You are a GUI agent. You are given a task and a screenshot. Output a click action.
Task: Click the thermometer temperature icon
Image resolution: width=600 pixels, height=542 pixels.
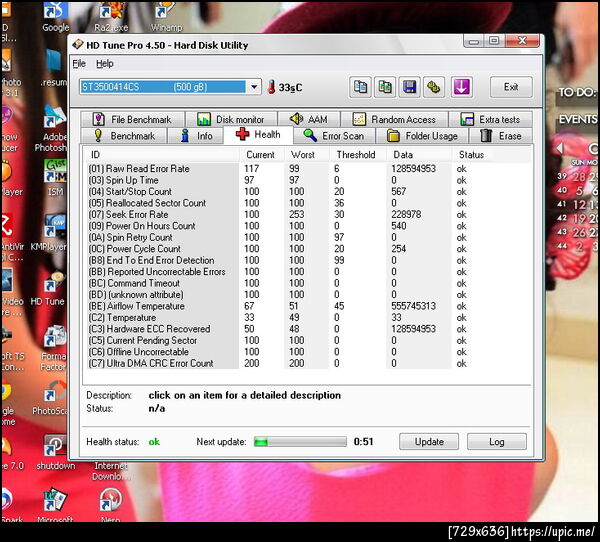[271, 87]
